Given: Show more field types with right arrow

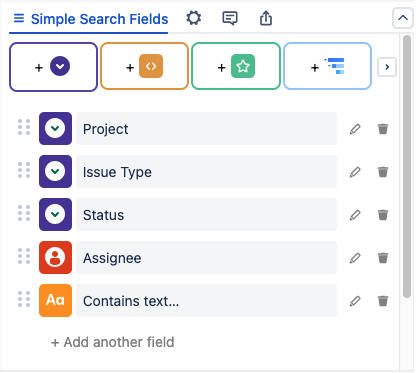Looking at the screenshot, I should (x=387, y=67).
